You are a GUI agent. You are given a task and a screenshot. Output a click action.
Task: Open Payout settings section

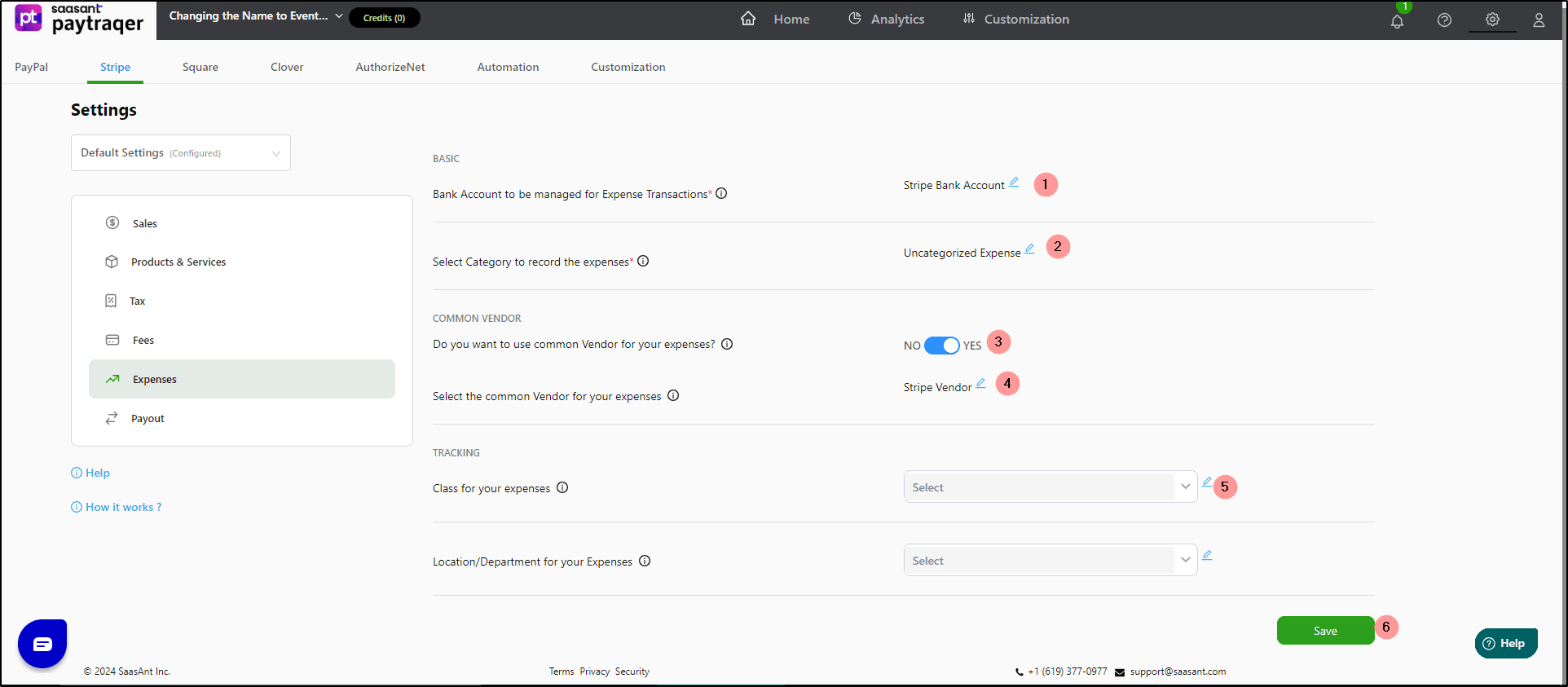tap(242, 418)
